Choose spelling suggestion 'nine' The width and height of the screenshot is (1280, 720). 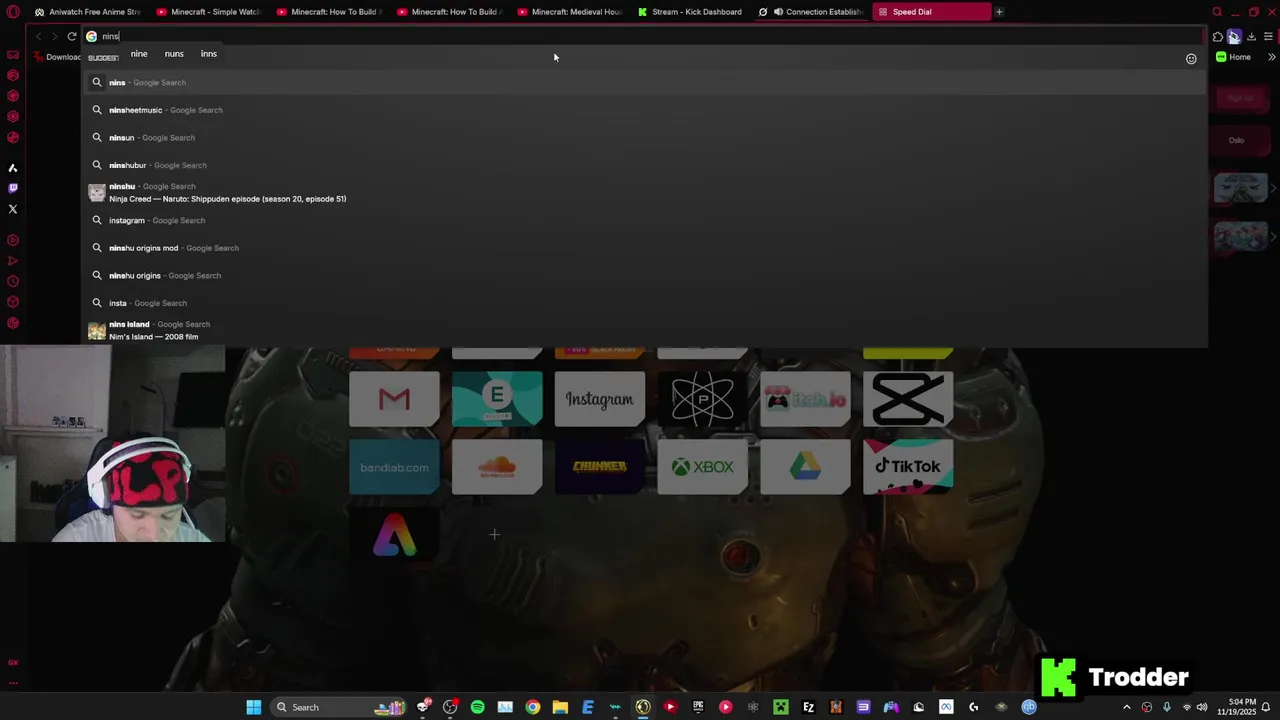(139, 54)
